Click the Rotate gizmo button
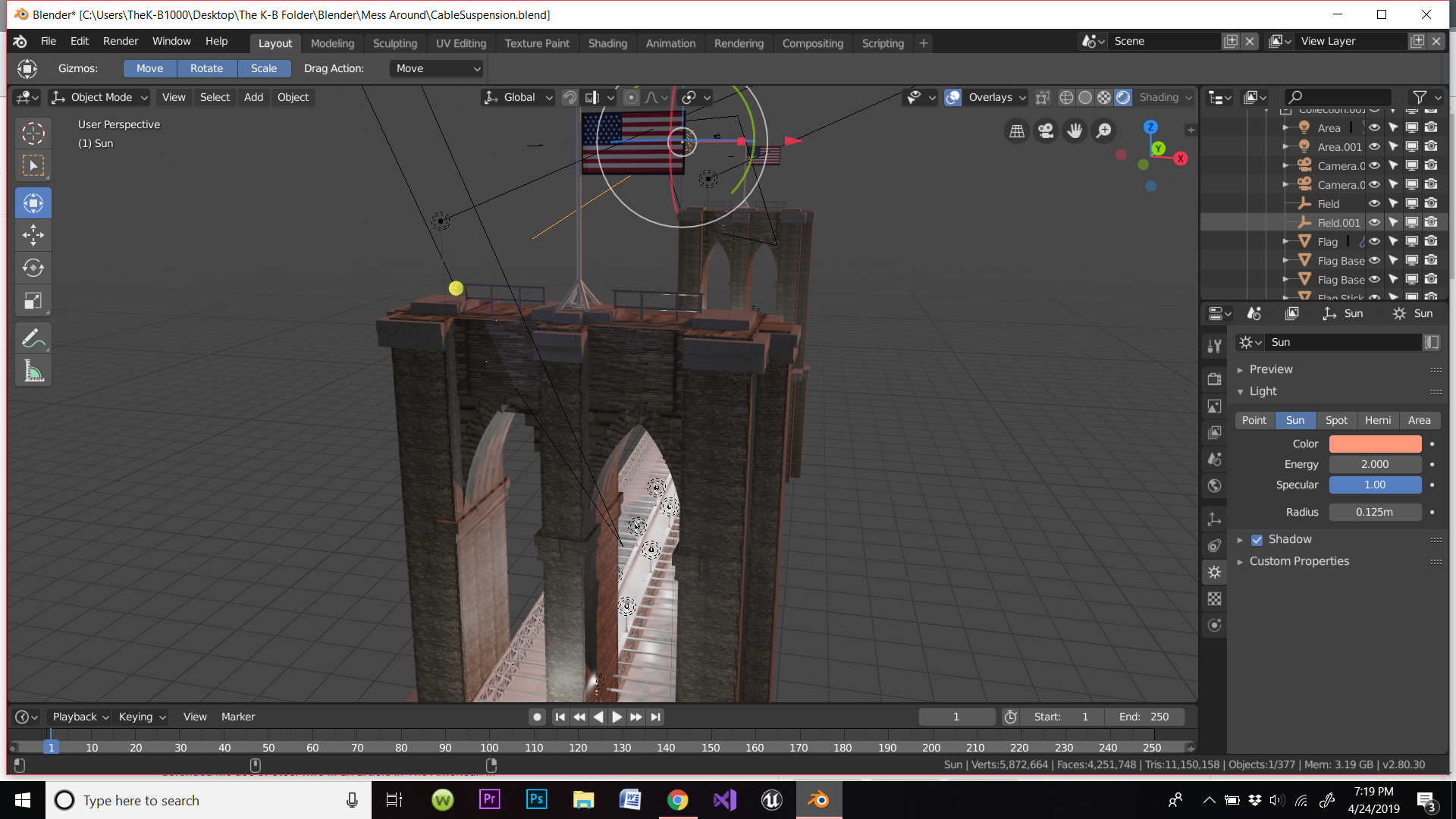1456x819 pixels. (206, 68)
